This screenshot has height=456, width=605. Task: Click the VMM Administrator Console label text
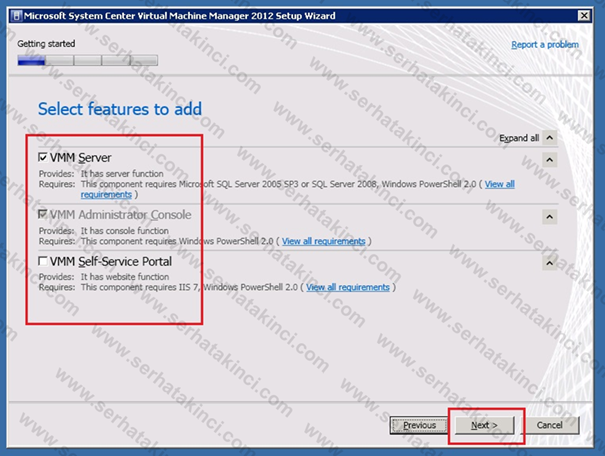click(121, 214)
